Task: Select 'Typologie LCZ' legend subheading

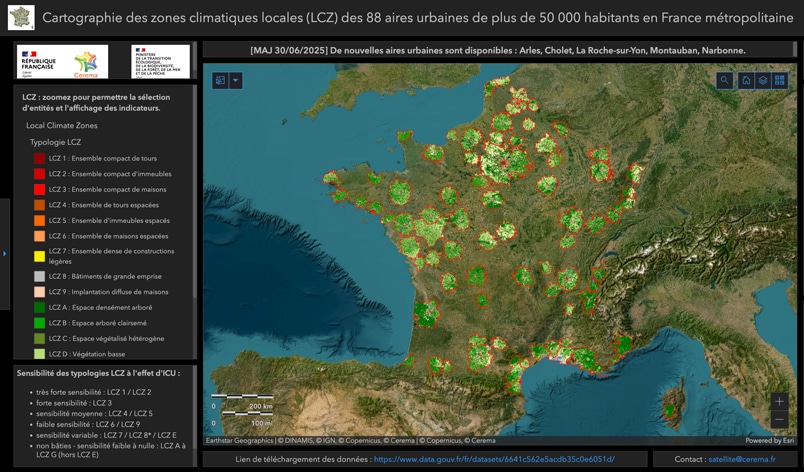Action: click(x=55, y=142)
